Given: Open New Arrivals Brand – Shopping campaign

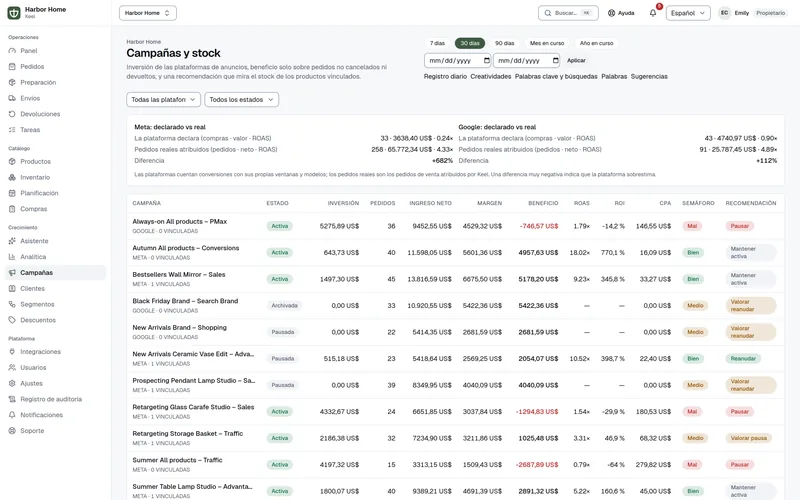Looking at the screenshot, I should (180, 328).
